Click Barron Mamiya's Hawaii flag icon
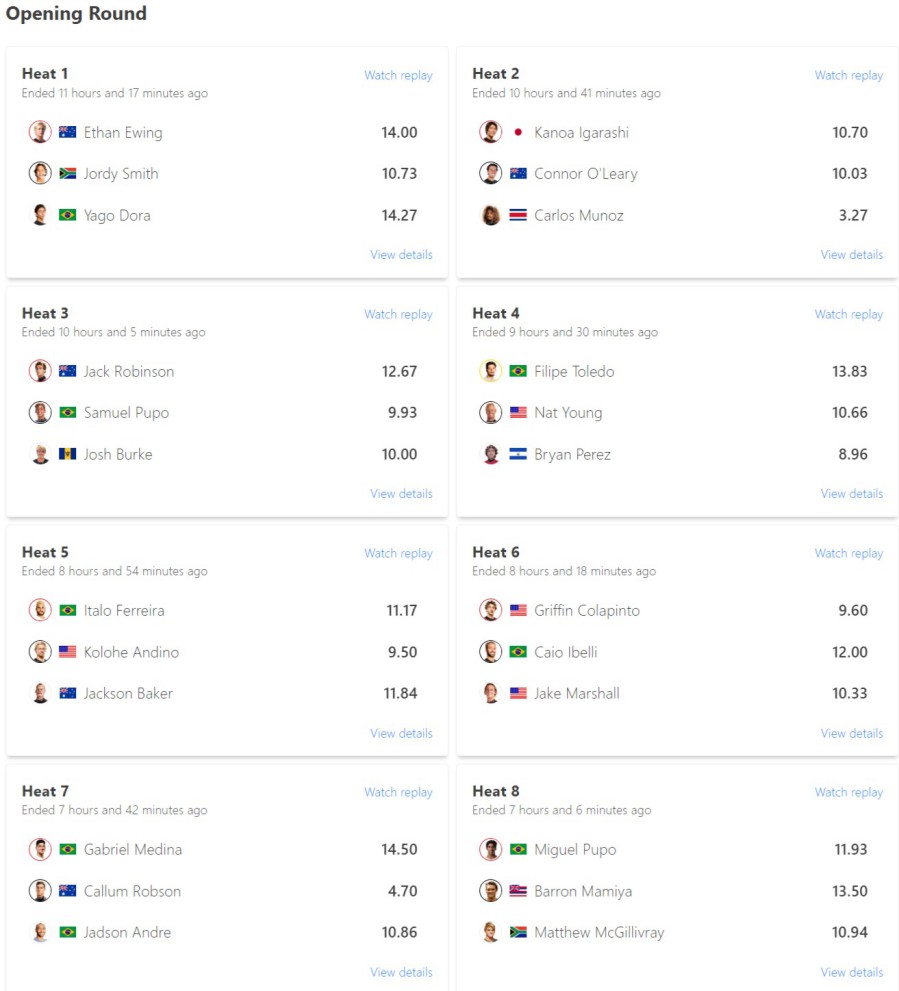 point(518,891)
